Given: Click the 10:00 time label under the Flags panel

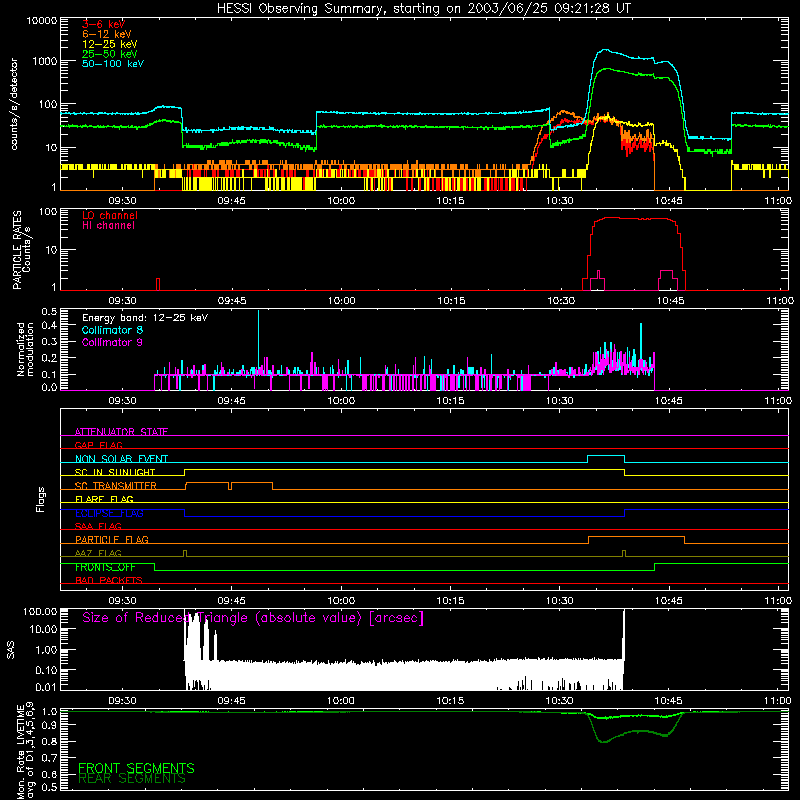Looking at the screenshot, I should 341,601.
